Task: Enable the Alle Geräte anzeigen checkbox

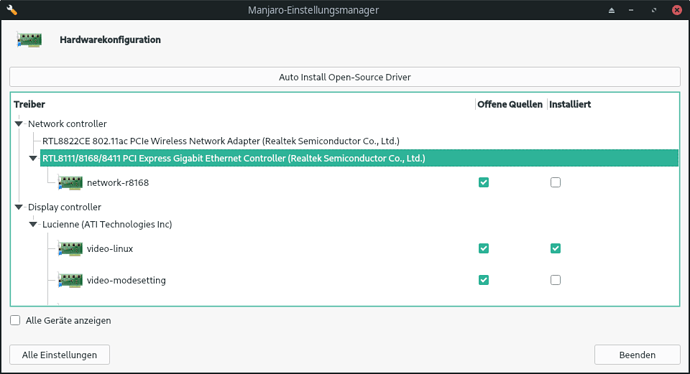Action: point(15,320)
